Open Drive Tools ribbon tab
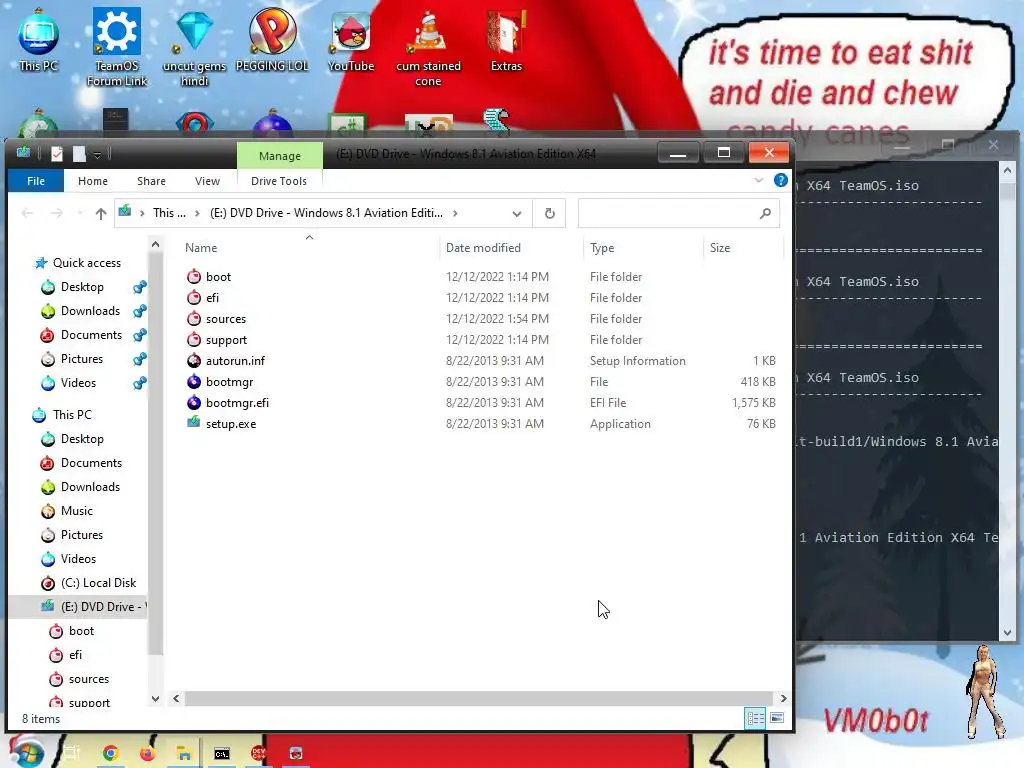Screen dimensions: 1024x768 click(279, 181)
